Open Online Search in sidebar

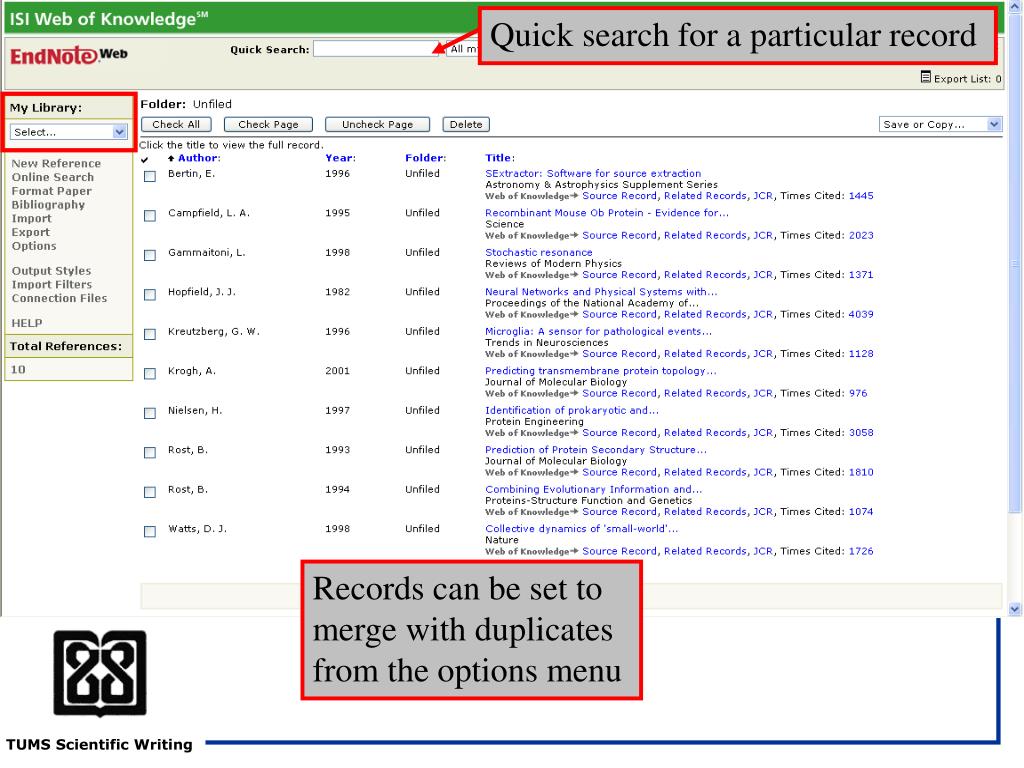tap(53, 177)
